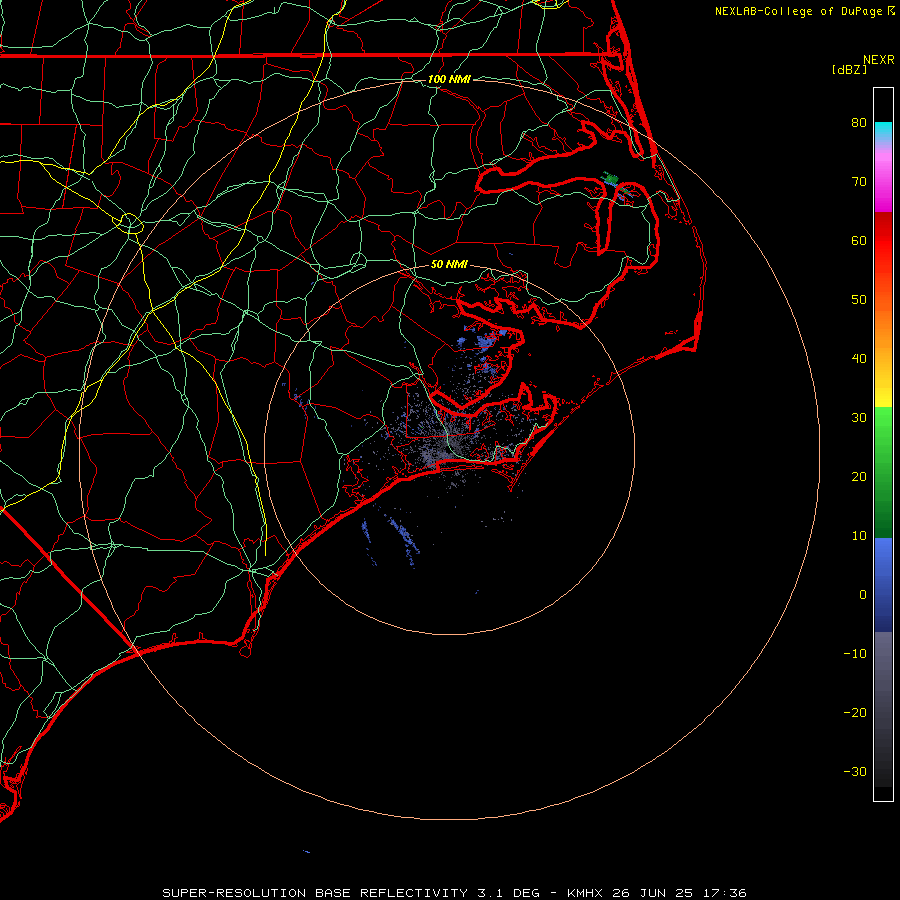Click the 20 value on the dBZ scale
This screenshot has width=900, height=900.
pos(859,476)
